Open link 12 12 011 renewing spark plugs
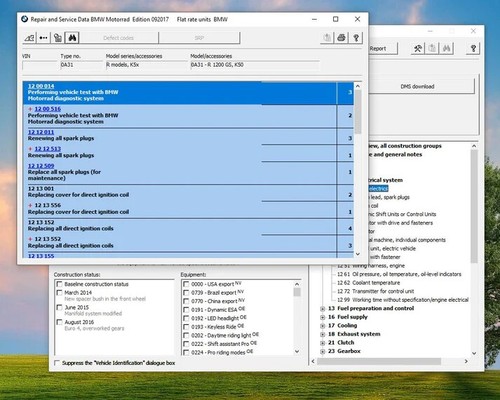Screen dimensions: 500x400 [41, 132]
